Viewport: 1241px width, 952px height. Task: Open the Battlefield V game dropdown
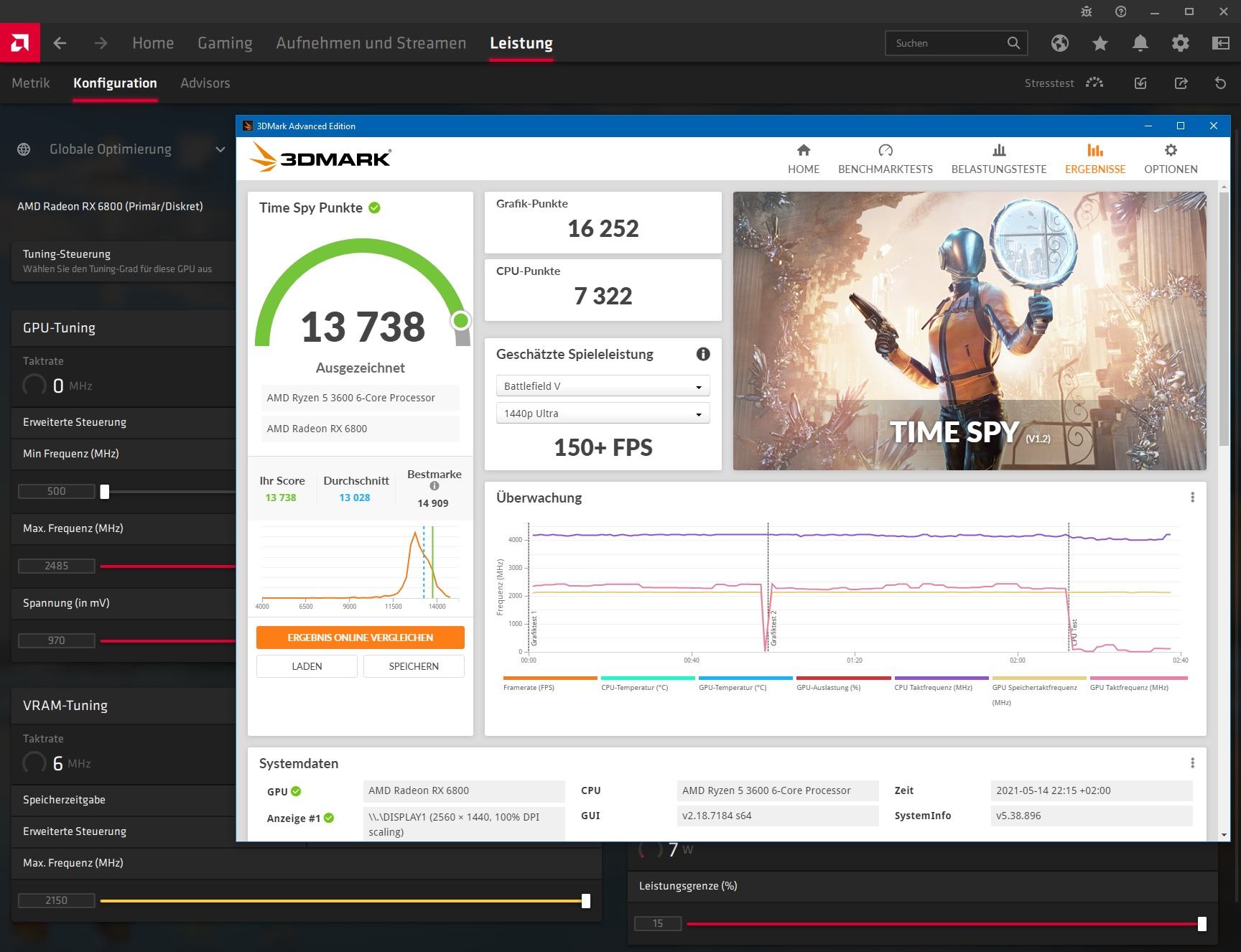(x=603, y=386)
